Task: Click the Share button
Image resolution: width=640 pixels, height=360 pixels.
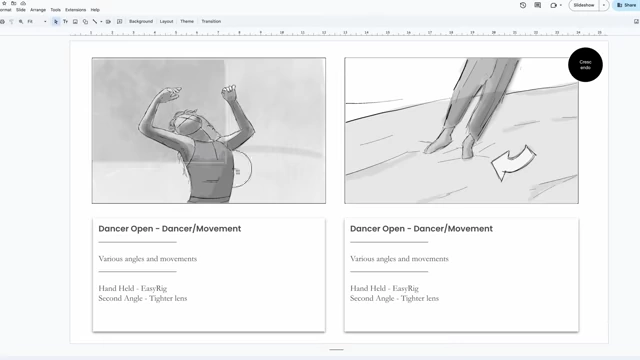Action: 626,5
